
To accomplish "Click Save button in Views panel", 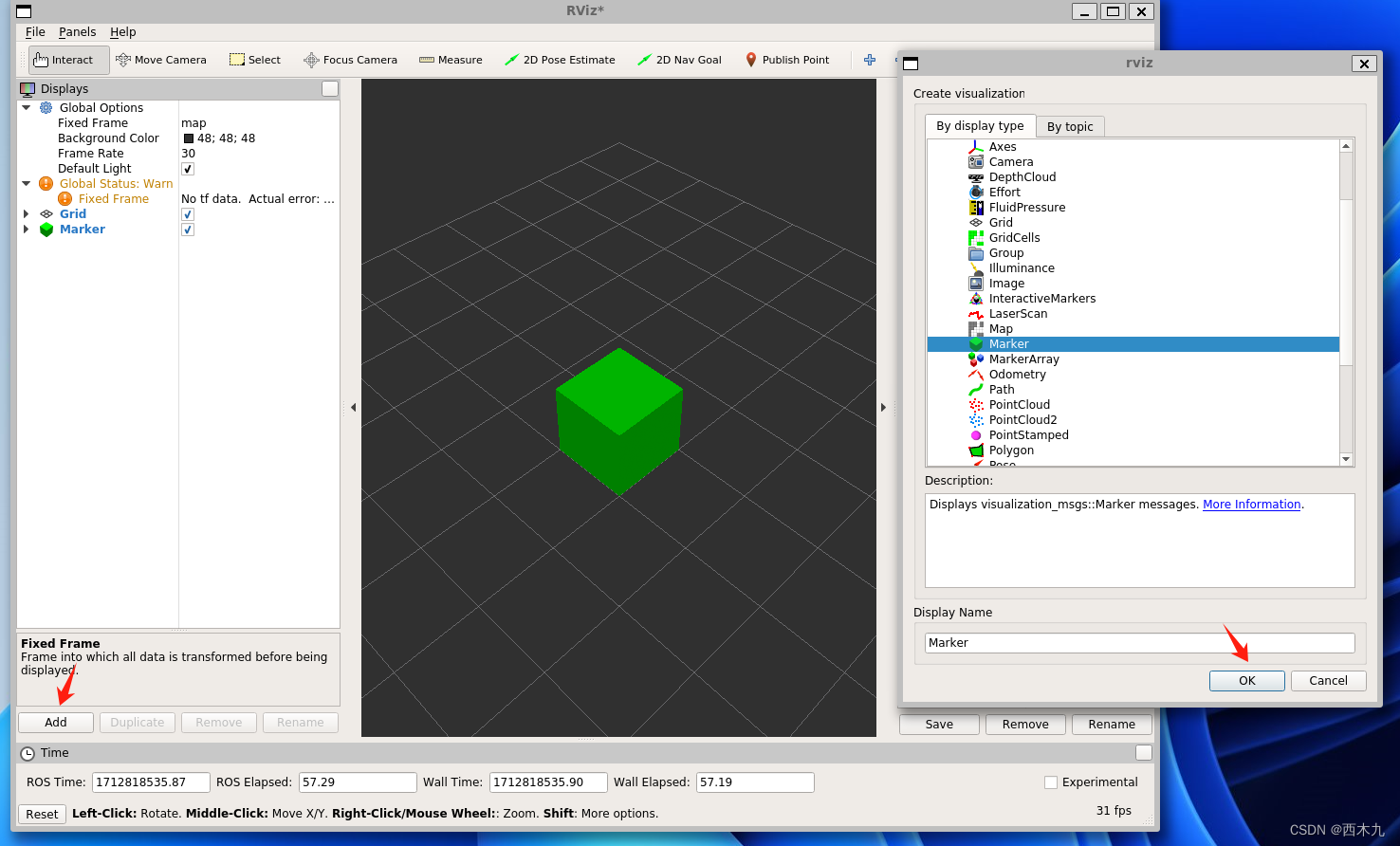I will pyautogui.click(x=939, y=725).
